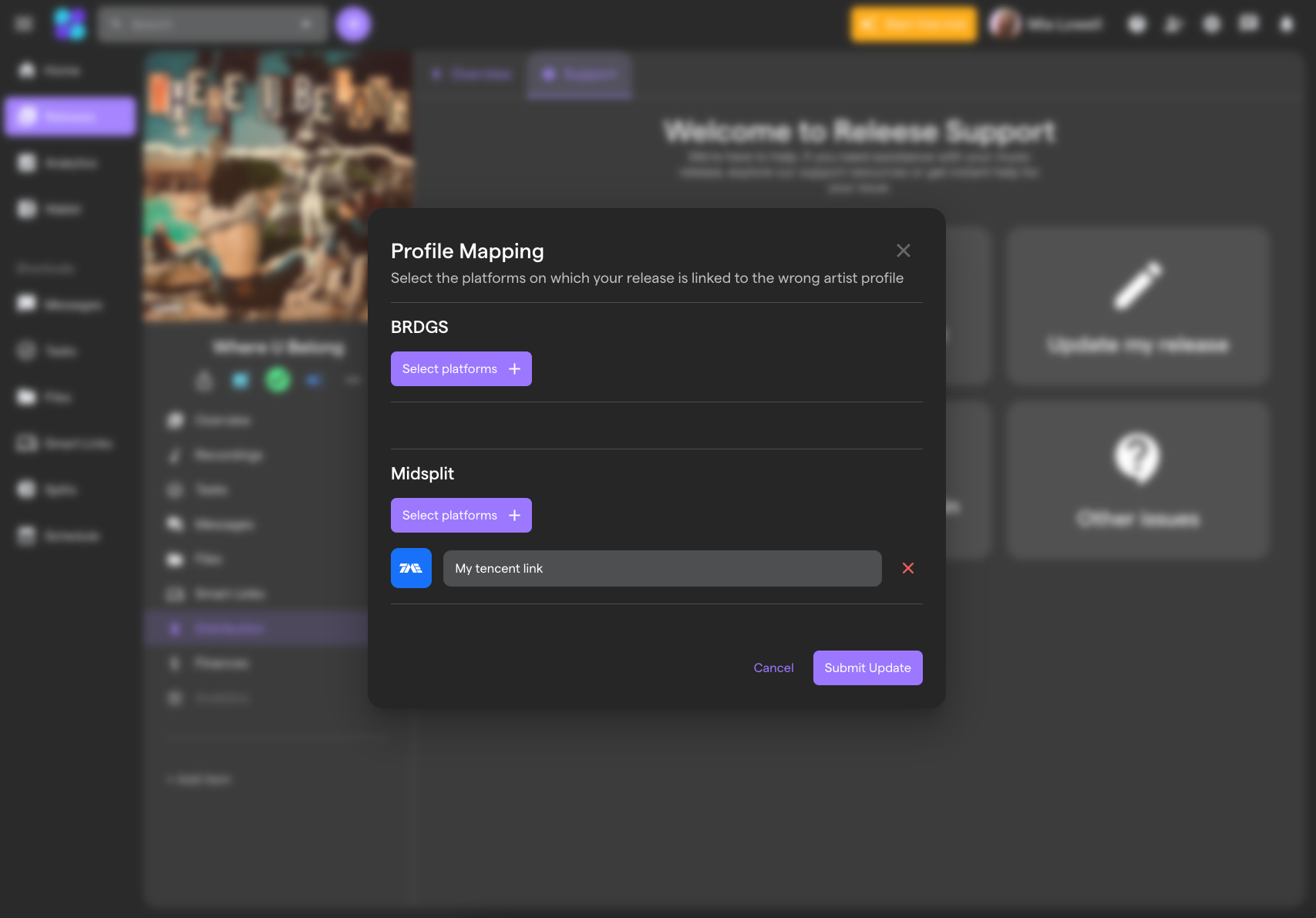Viewport: 1316px width, 918px height.
Task: Click the Tencent platform icon
Action: (411, 568)
